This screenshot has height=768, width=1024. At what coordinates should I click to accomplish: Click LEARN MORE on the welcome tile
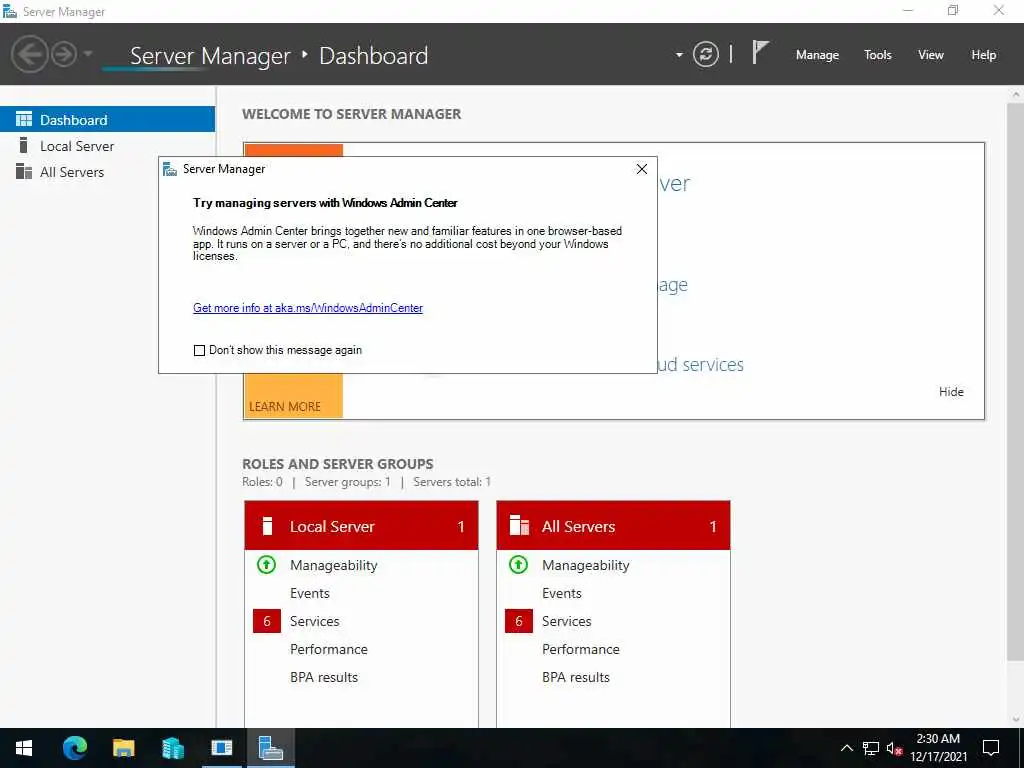[x=285, y=406]
